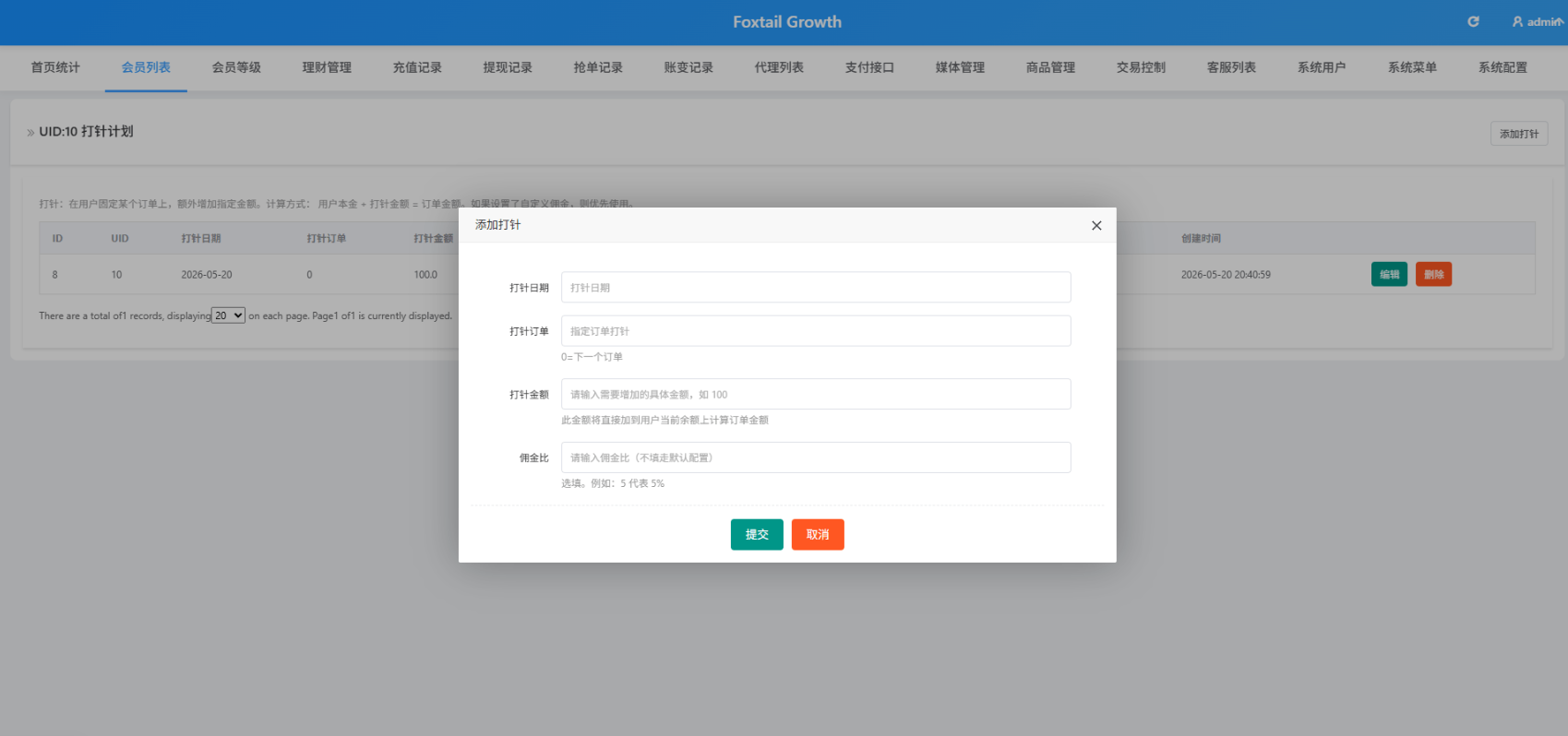
Task: Cancel the dialog with 取消 button
Action: 818,535
